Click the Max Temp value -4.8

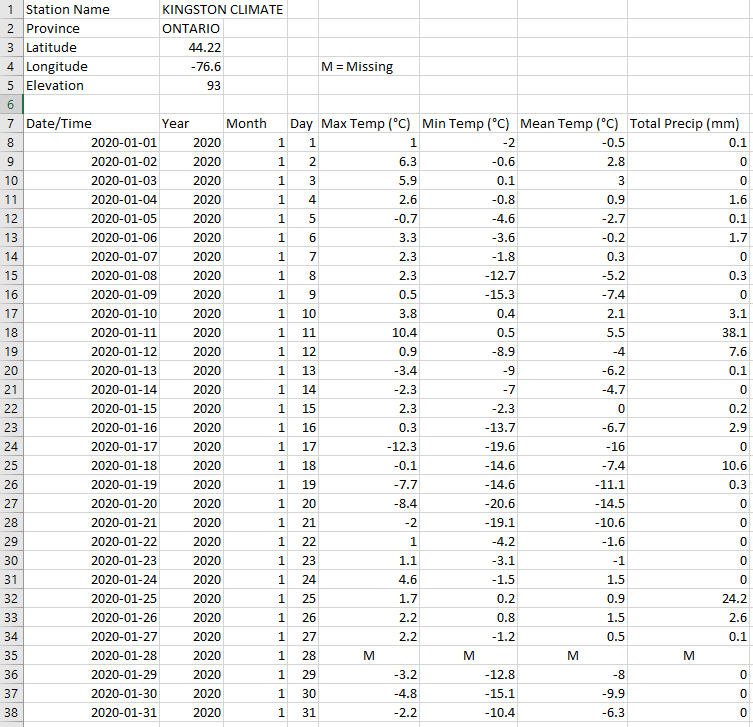coord(369,693)
